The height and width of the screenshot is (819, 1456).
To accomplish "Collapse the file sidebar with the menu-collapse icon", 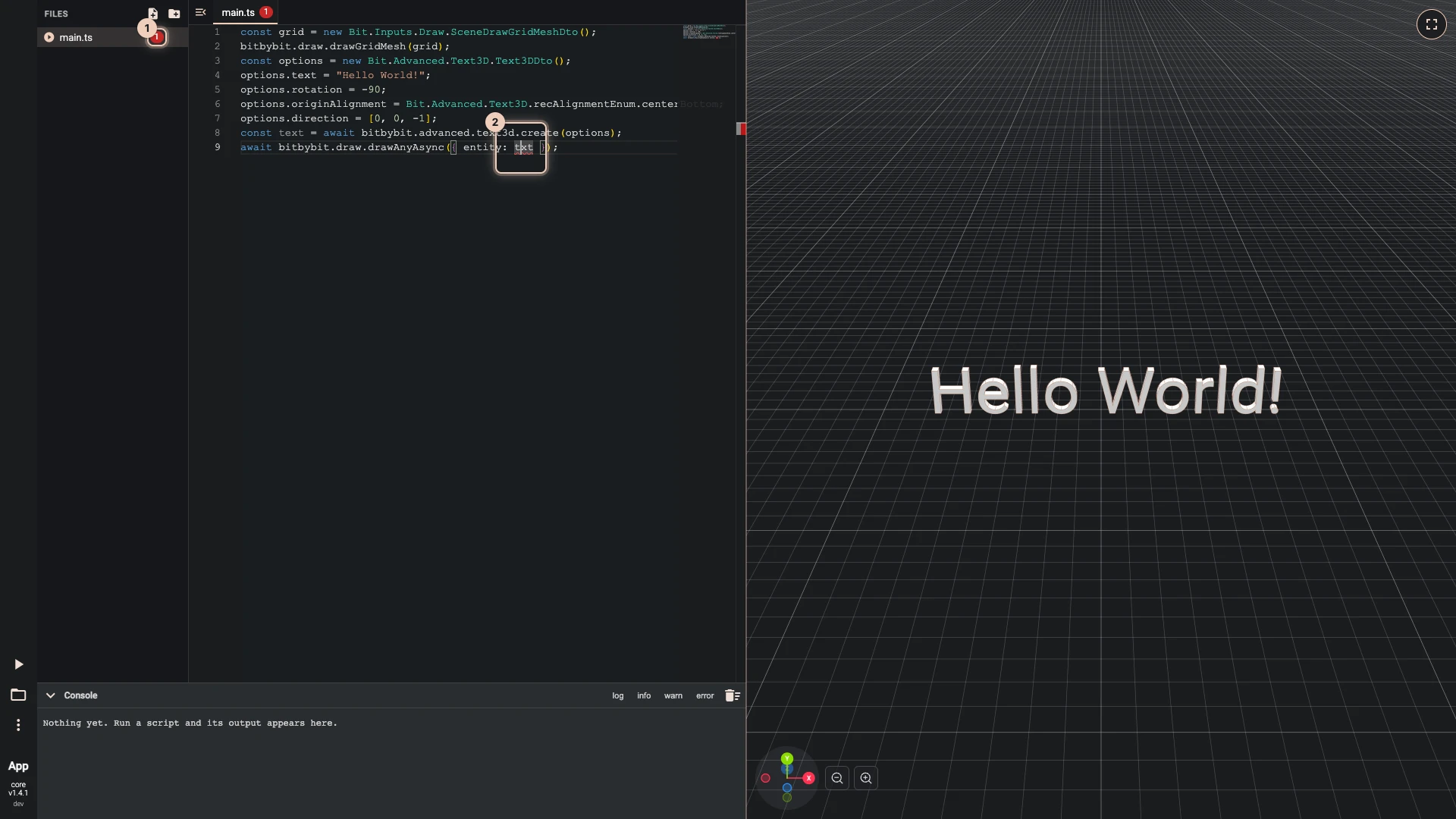I will [200, 12].
